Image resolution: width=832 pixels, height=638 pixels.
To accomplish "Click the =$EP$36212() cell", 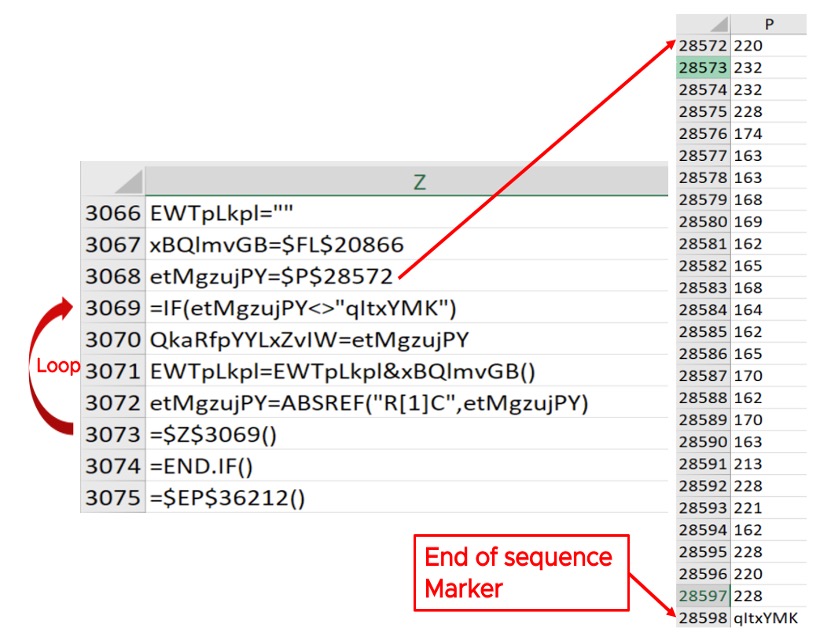I will [227, 498].
